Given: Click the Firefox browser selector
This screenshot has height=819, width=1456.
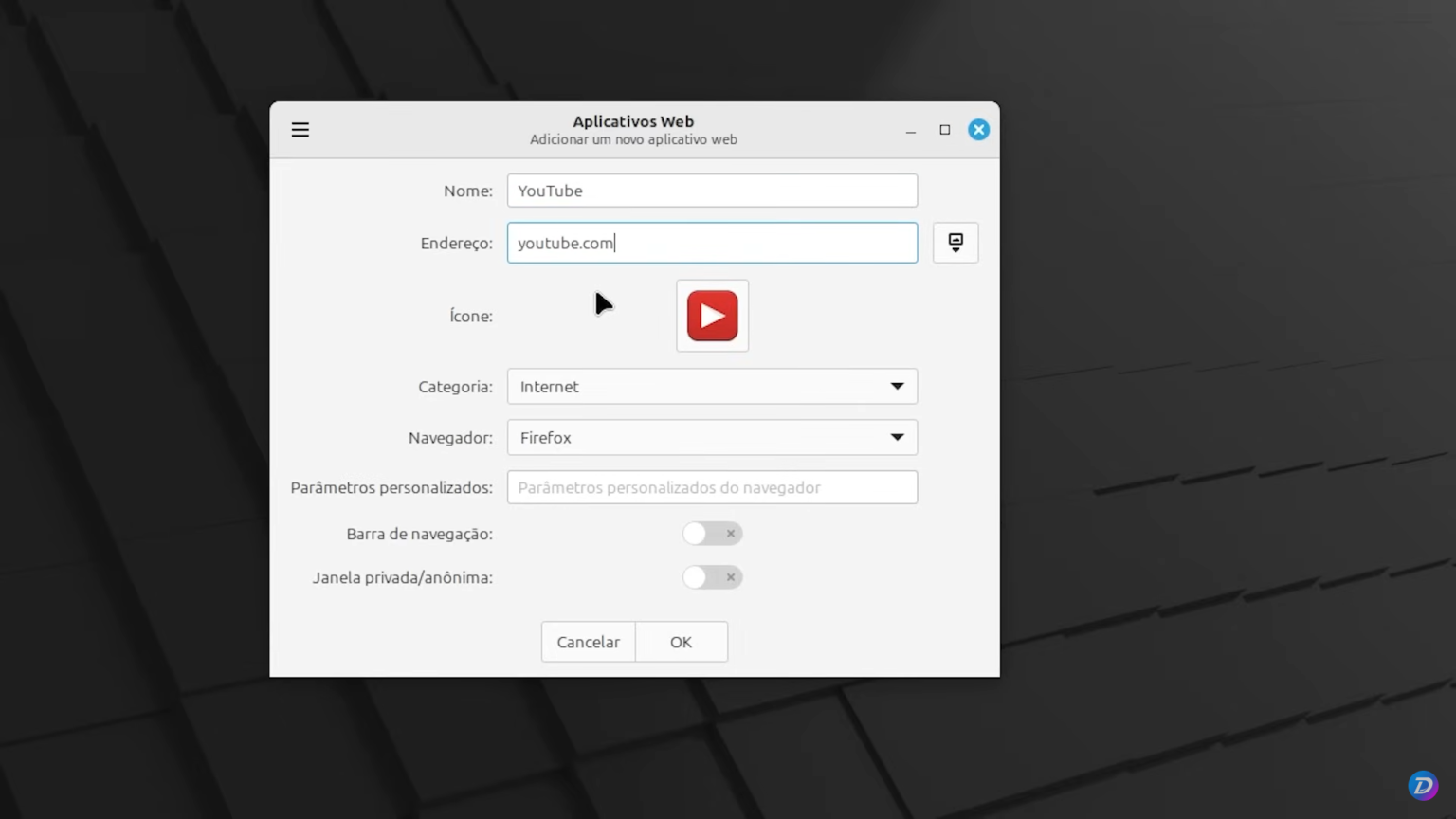Looking at the screenshot, I should click(712, 437).
